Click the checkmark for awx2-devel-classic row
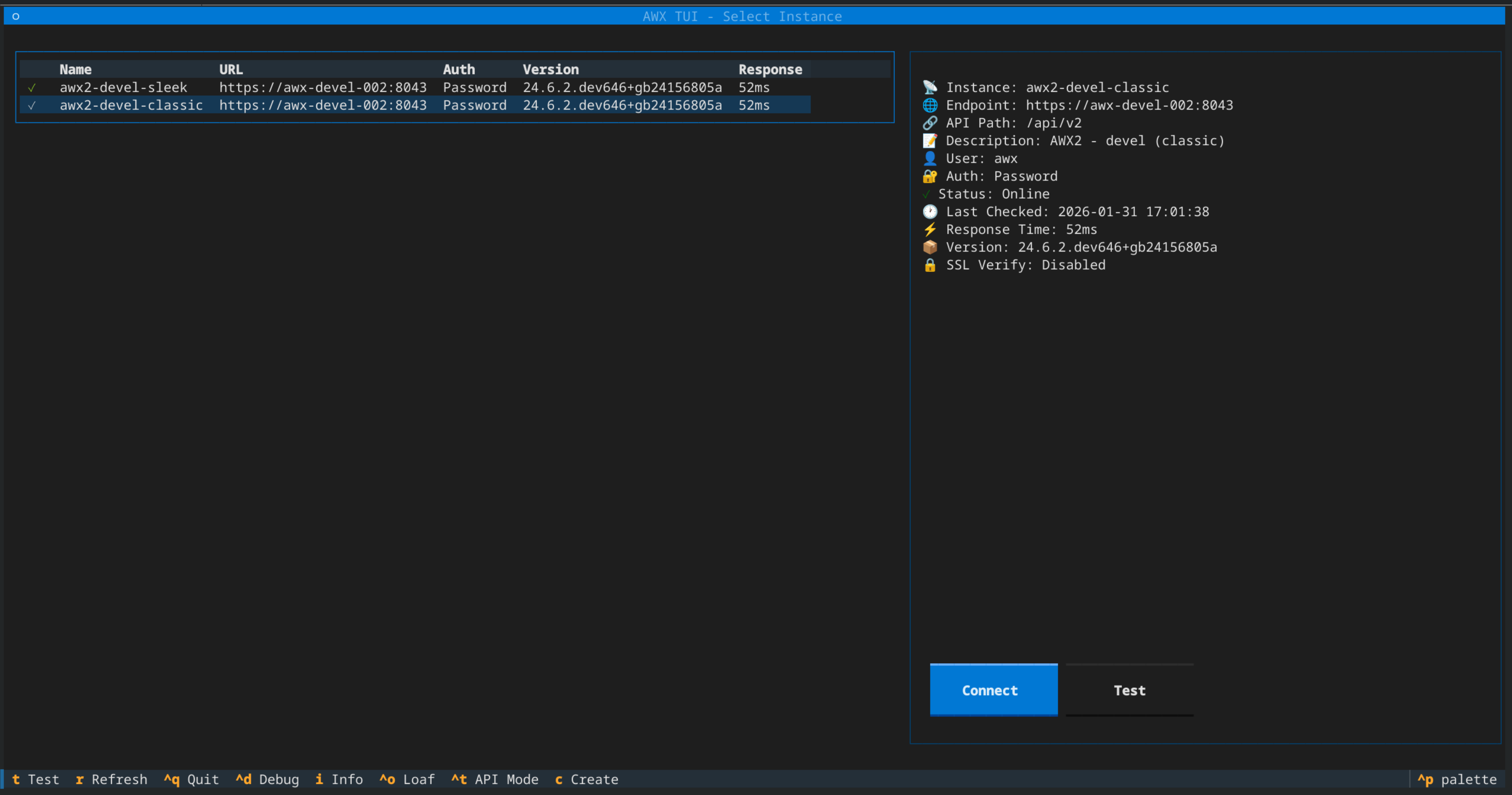 (x=31, y=105)
